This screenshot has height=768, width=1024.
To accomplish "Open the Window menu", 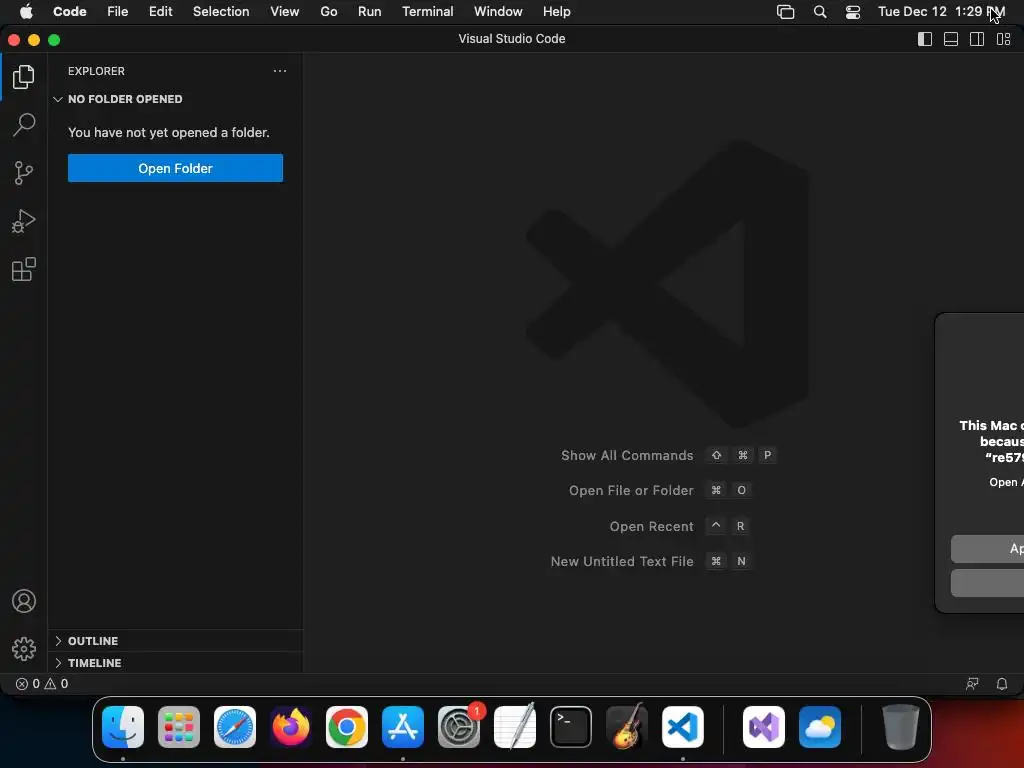I will pos(498,12).
